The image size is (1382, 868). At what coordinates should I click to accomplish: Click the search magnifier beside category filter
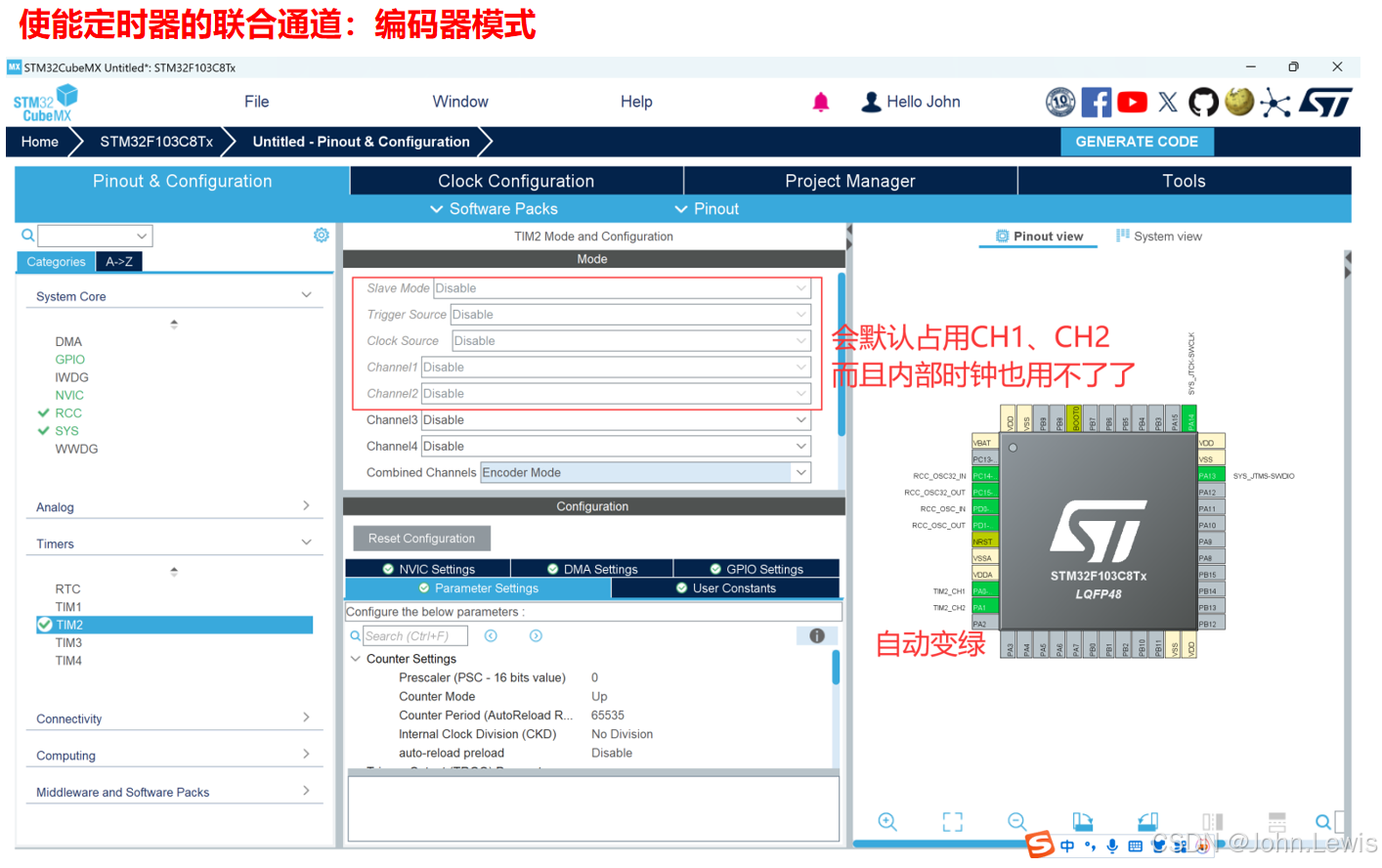click(x=27, y=236)
